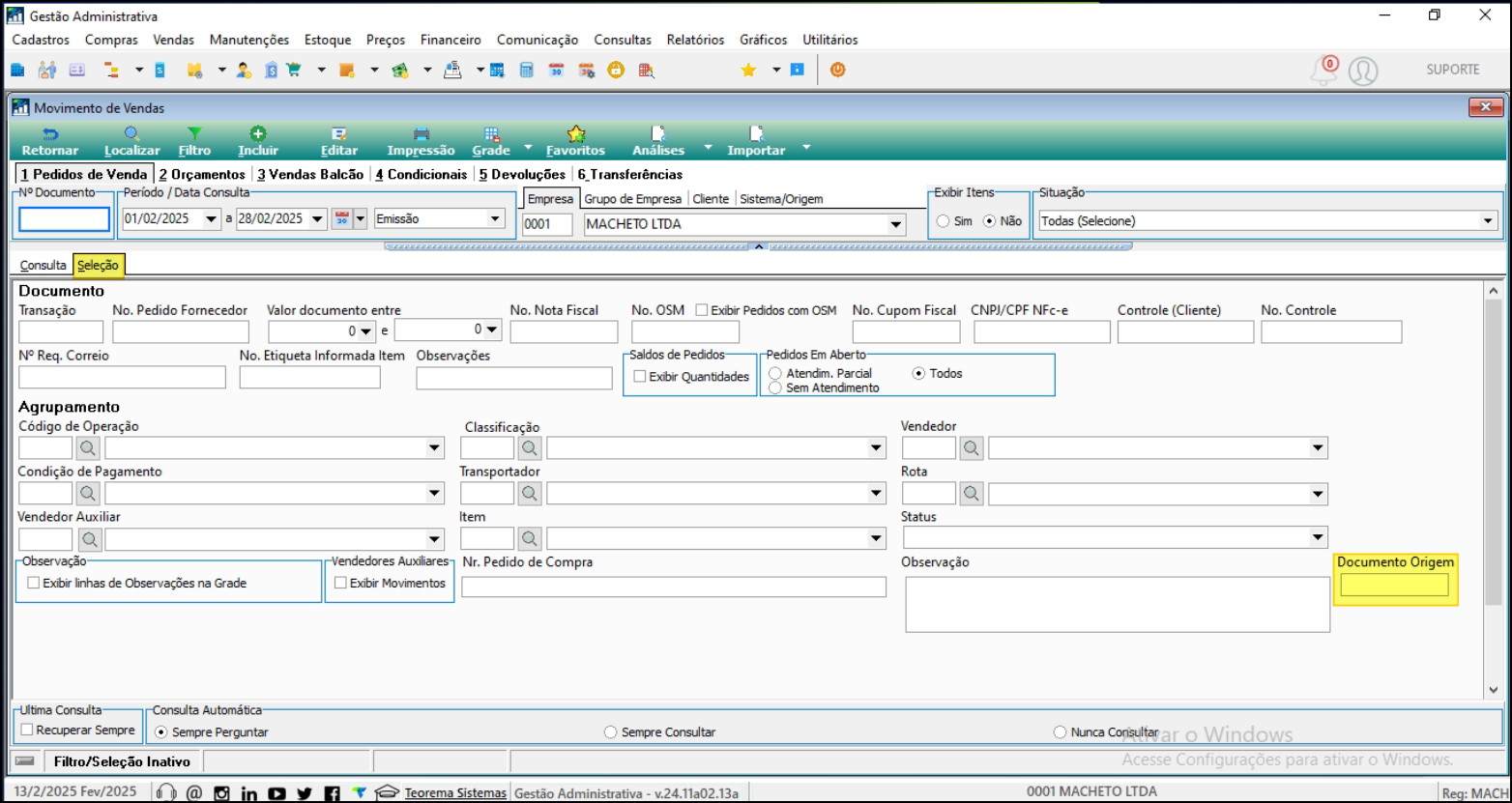Click the notification bell icon
1512x803 pixels.
click(1323, 71)
